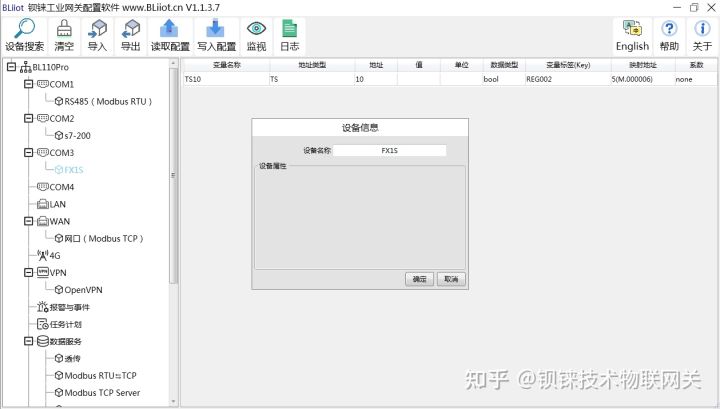Click the bool data type cell

pyautogui.click(x=504, y=79)
